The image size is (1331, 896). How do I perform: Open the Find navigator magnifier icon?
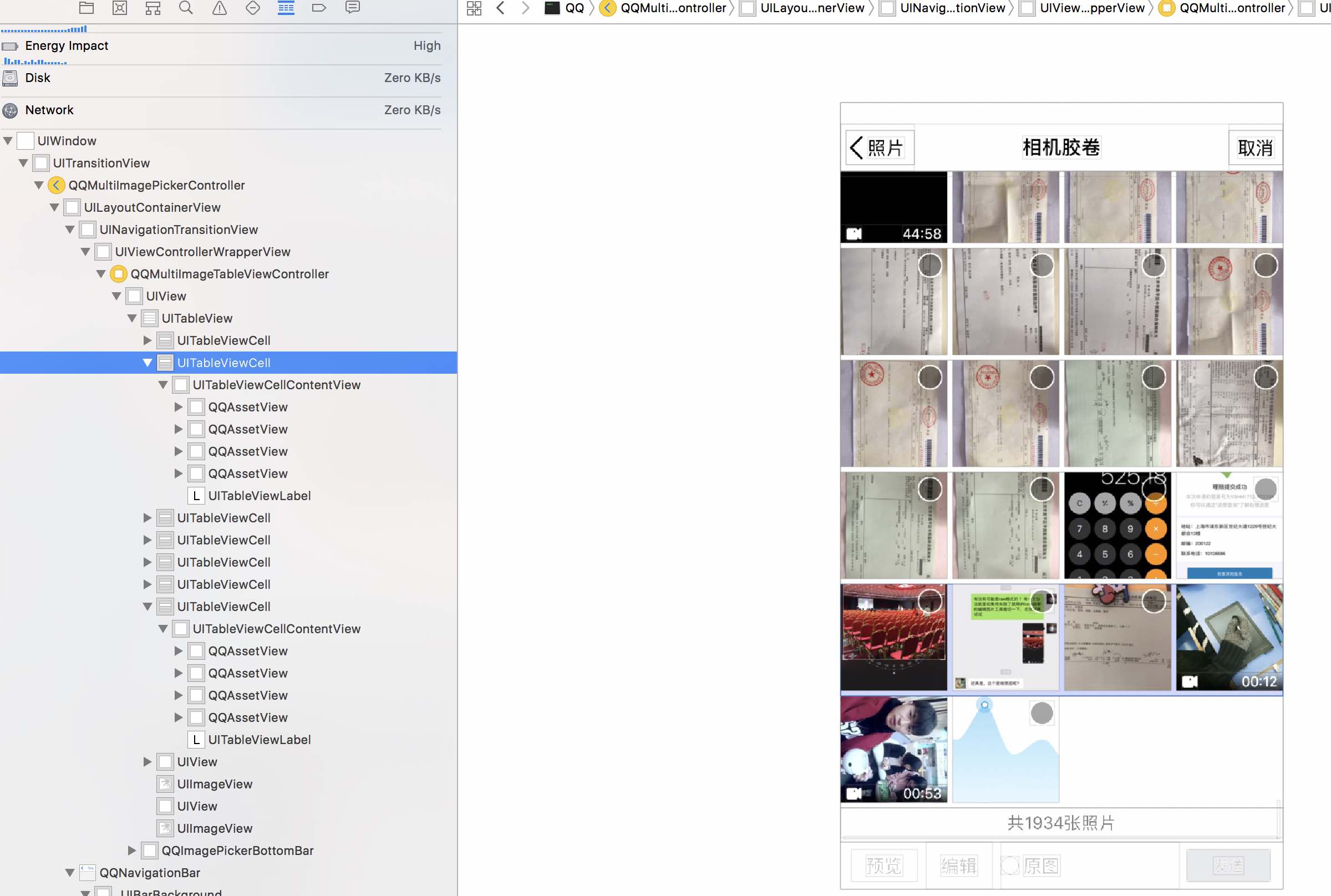pyautogui.click(x=186, y=8)
